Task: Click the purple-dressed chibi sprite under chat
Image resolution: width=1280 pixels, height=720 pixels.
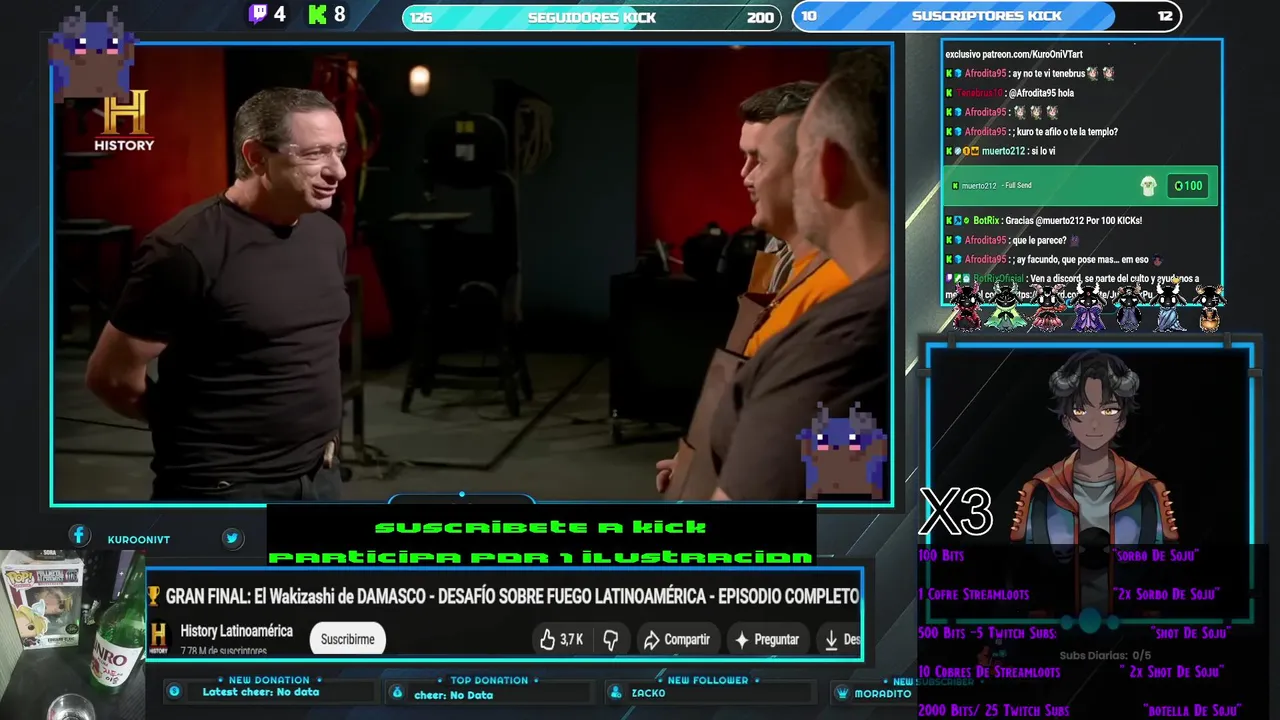Action: [1087, 308]
